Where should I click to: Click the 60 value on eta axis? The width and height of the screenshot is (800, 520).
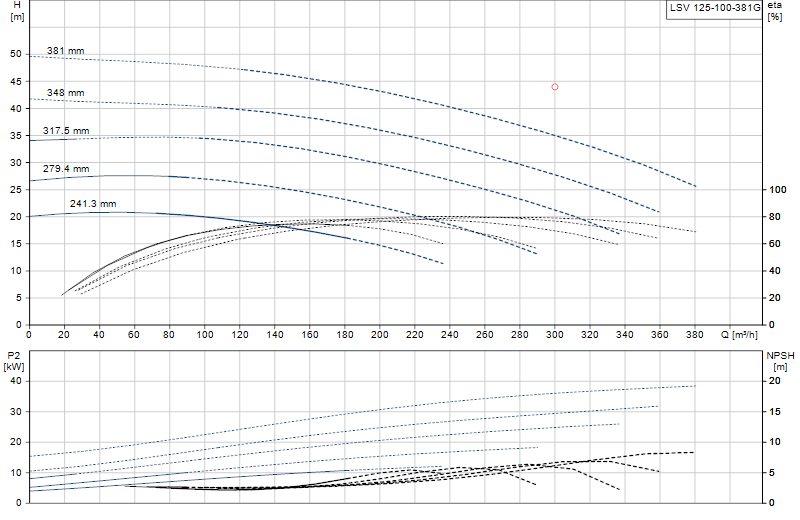coord(774,244)
